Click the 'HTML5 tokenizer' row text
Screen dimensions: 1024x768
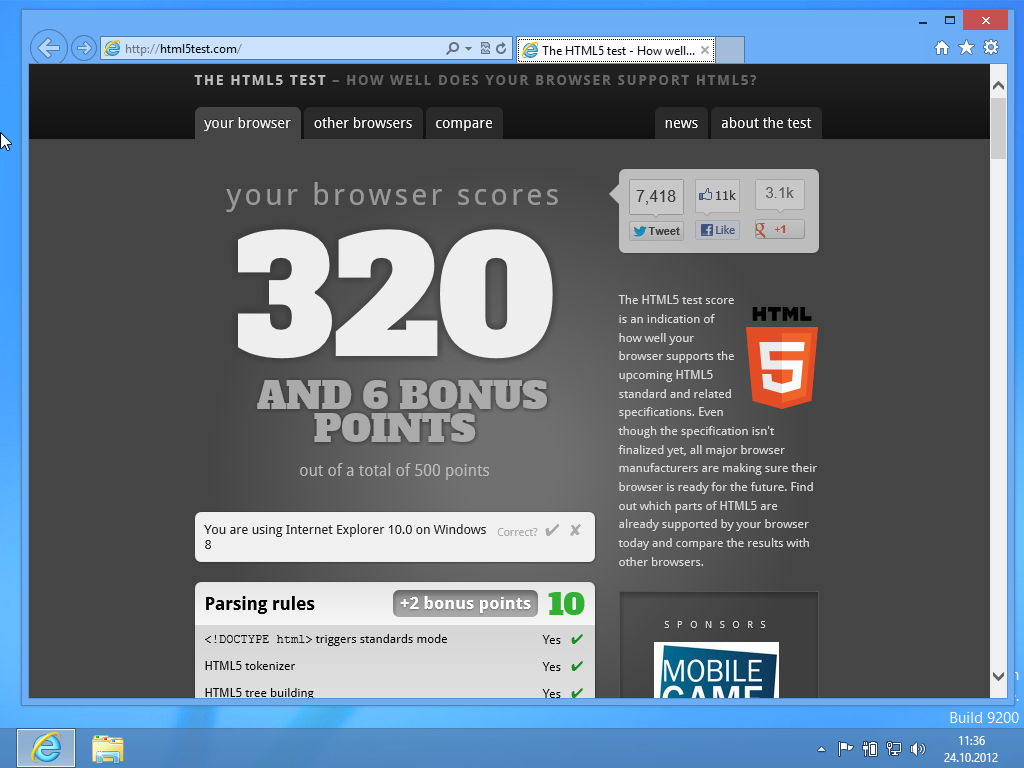pyautogui.click(x=249, y=666)
